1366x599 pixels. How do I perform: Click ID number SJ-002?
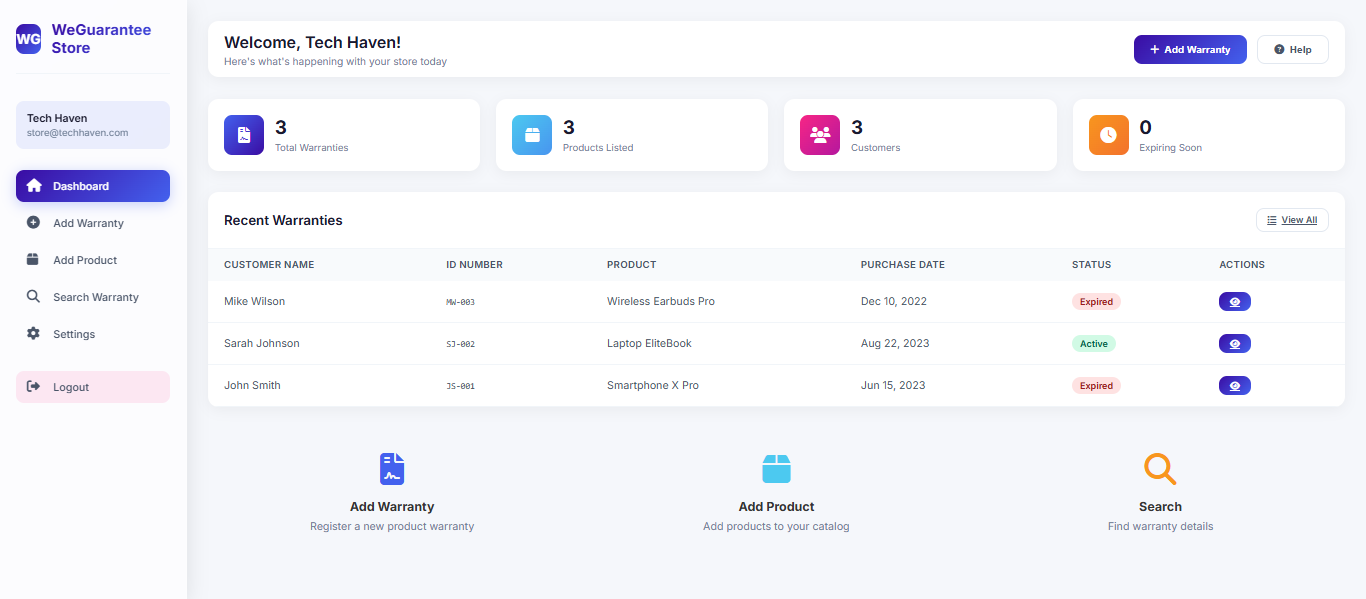460,344
